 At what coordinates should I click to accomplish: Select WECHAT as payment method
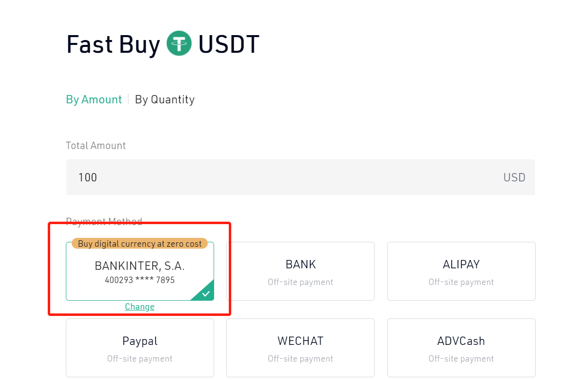pos(300,348)
